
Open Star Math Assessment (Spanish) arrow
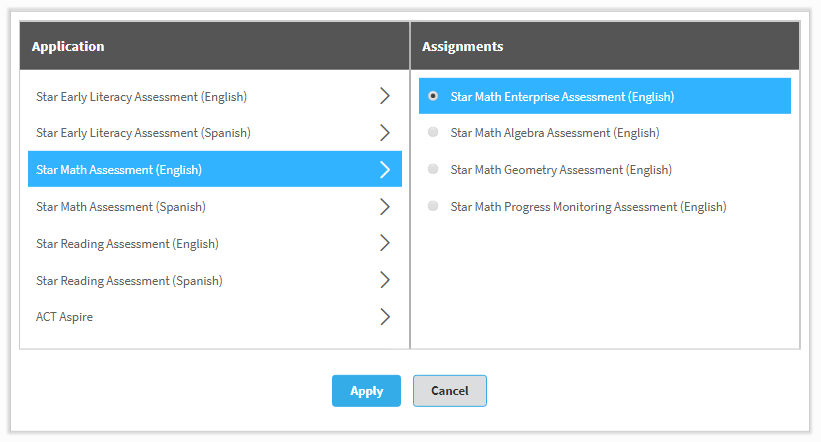pos(385,206)
